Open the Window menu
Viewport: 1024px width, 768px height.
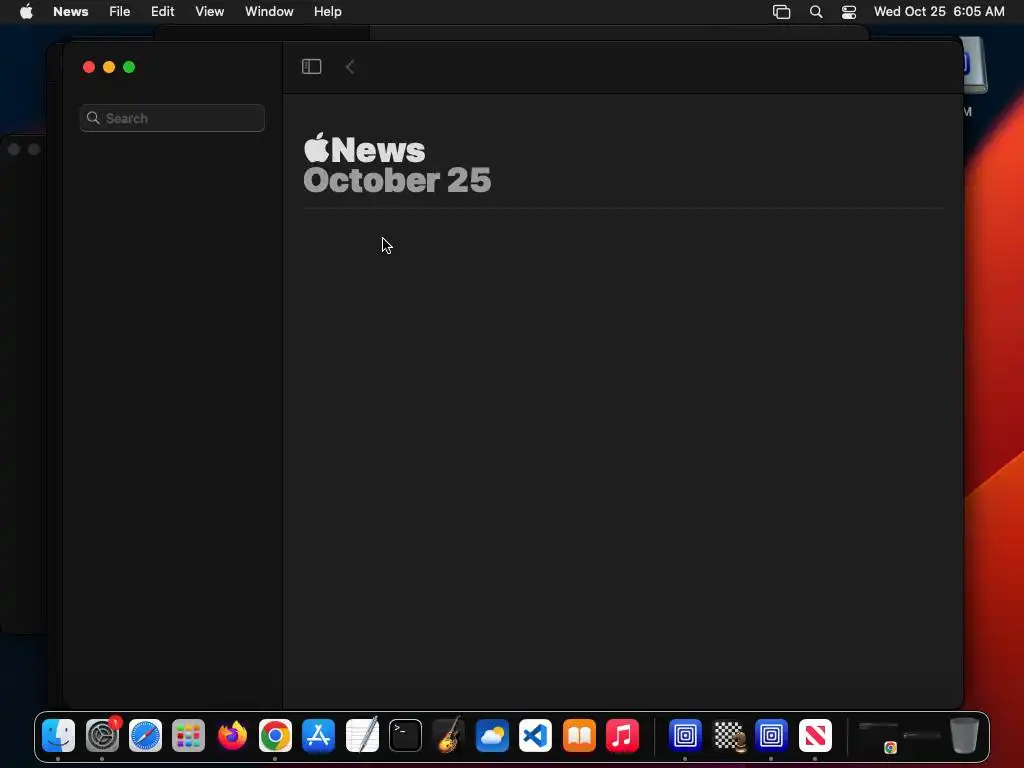pyautogui.click(x=269, y=12)
